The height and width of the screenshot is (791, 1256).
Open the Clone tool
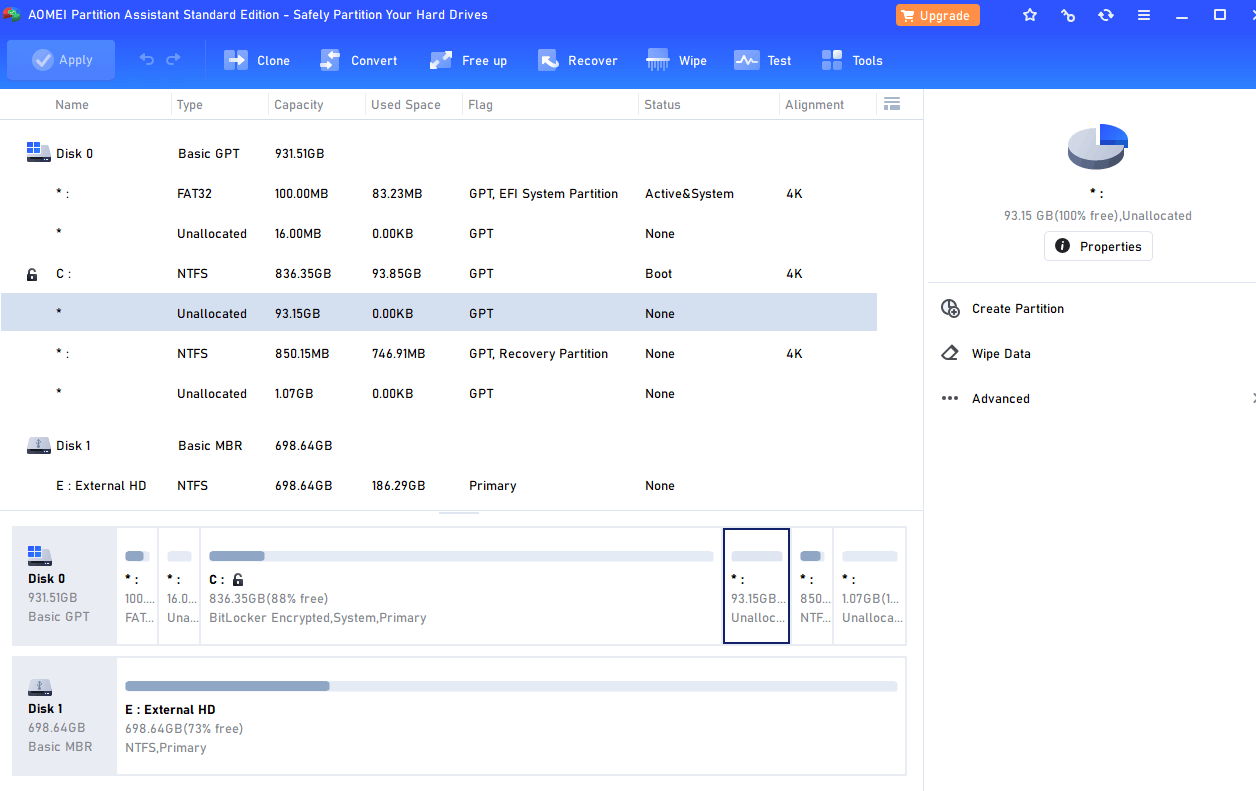point(257,60)
